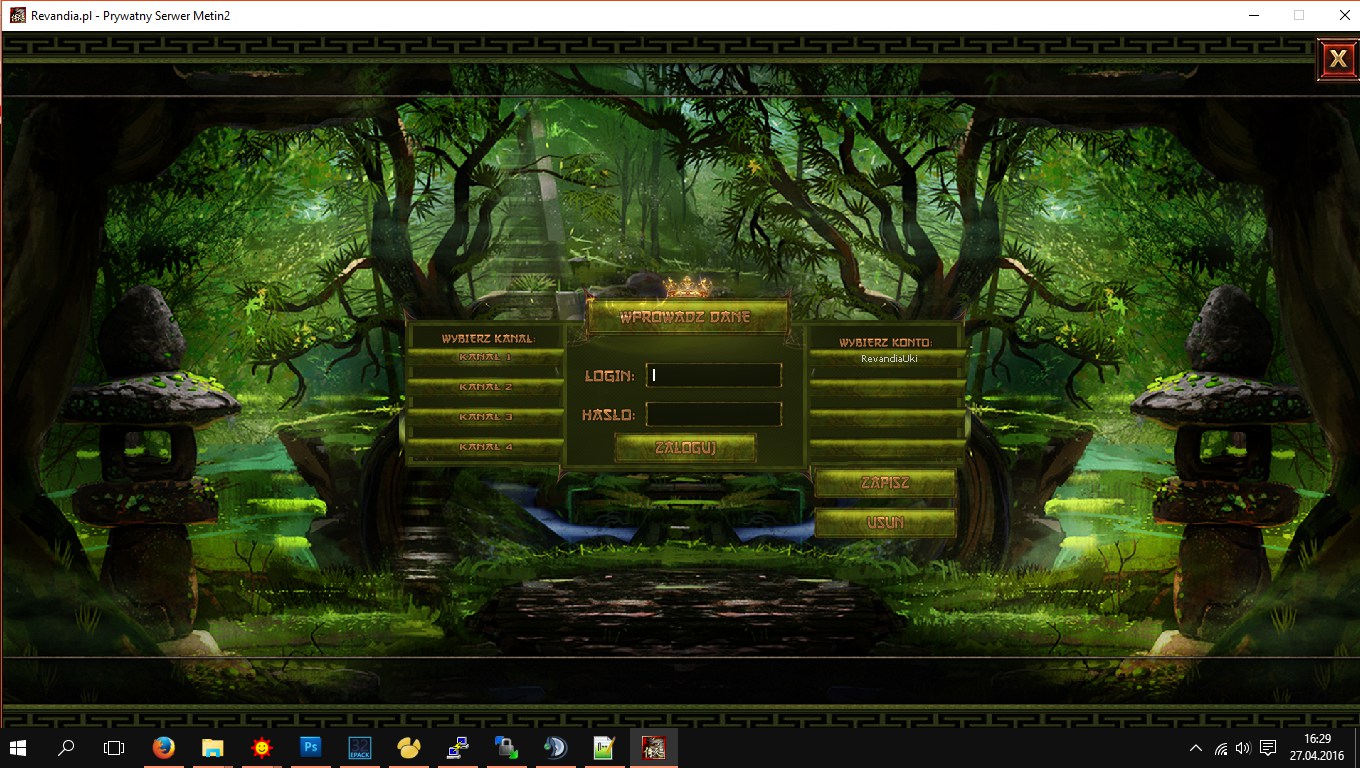Click the Revandia.pl window title text
Image resolution: width=1360 pixels, height=768 pixels.
point(131,15)
